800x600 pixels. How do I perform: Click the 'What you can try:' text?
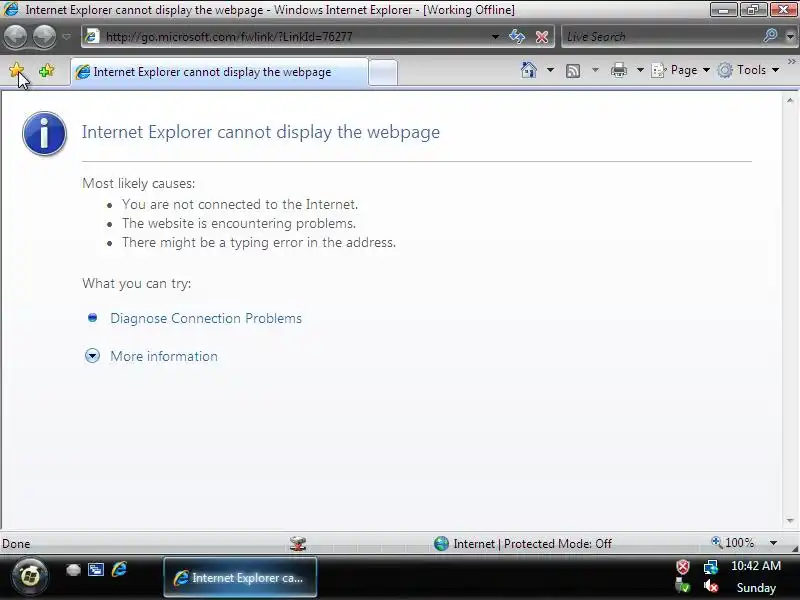(x=136, y=284)
